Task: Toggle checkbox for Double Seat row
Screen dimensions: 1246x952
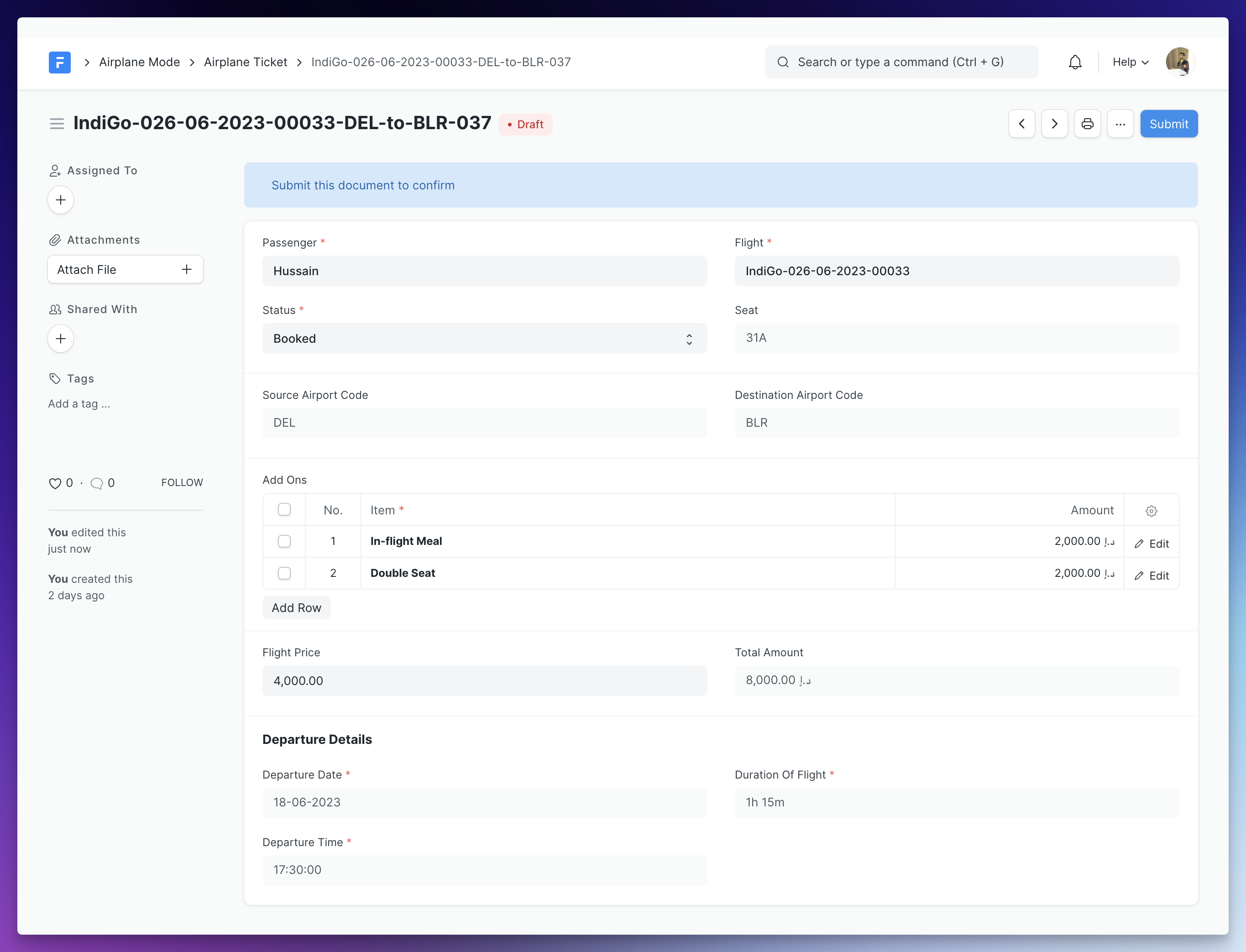Action: pyautogui.click(x=284, y=573)
